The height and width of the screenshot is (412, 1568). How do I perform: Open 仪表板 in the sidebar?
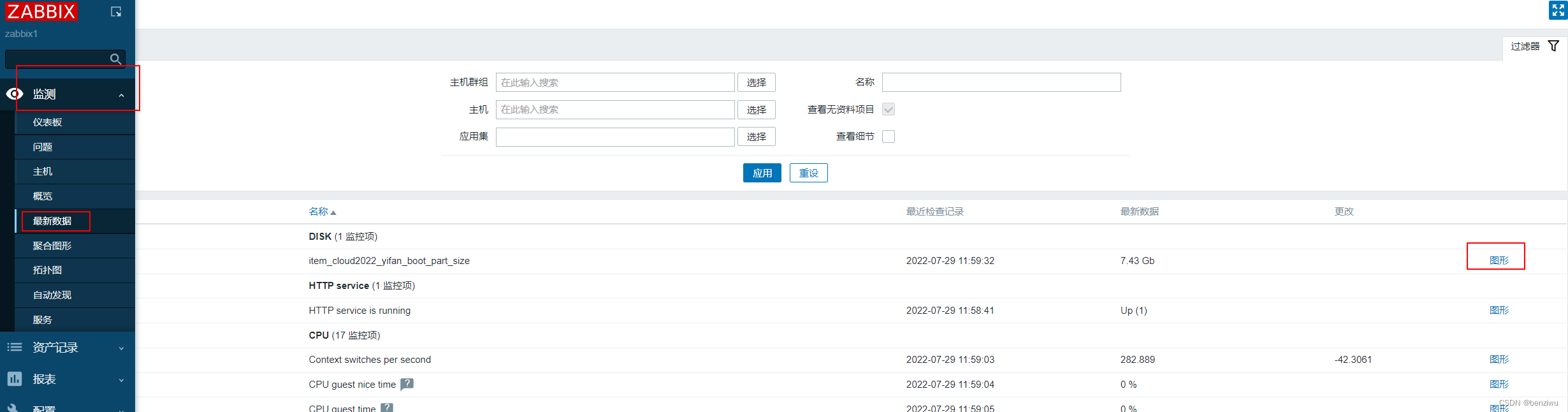point(75,122)
